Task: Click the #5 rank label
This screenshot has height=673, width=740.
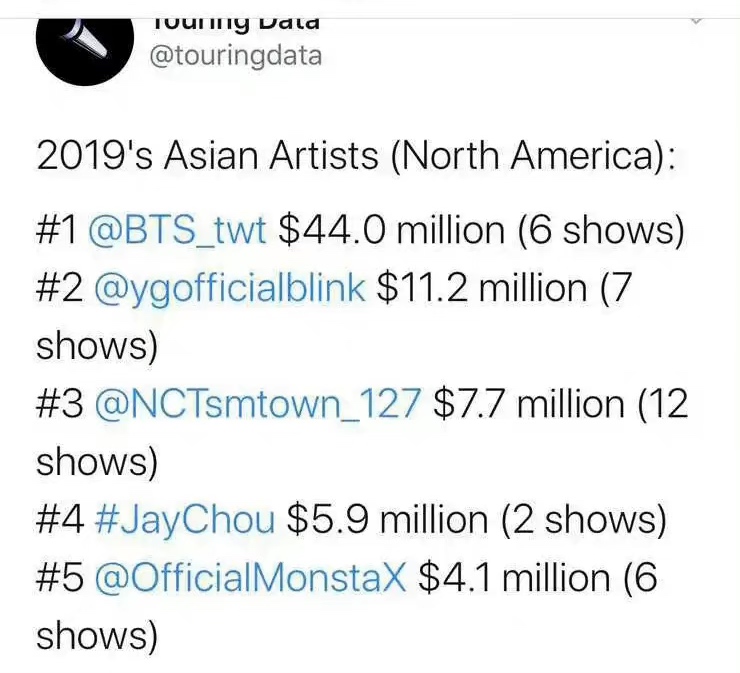Action: coord(60,578)
